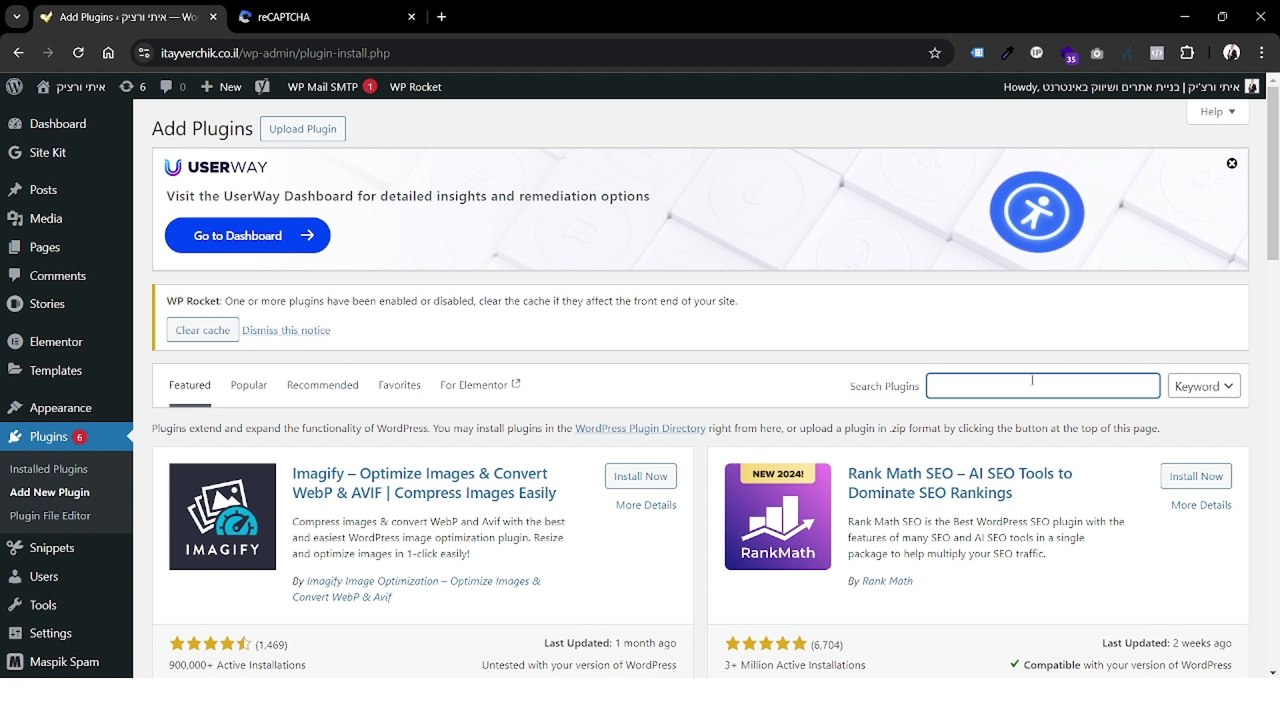
Task: Click the New content button in admin bar
Action: click(x=221, y=87)
